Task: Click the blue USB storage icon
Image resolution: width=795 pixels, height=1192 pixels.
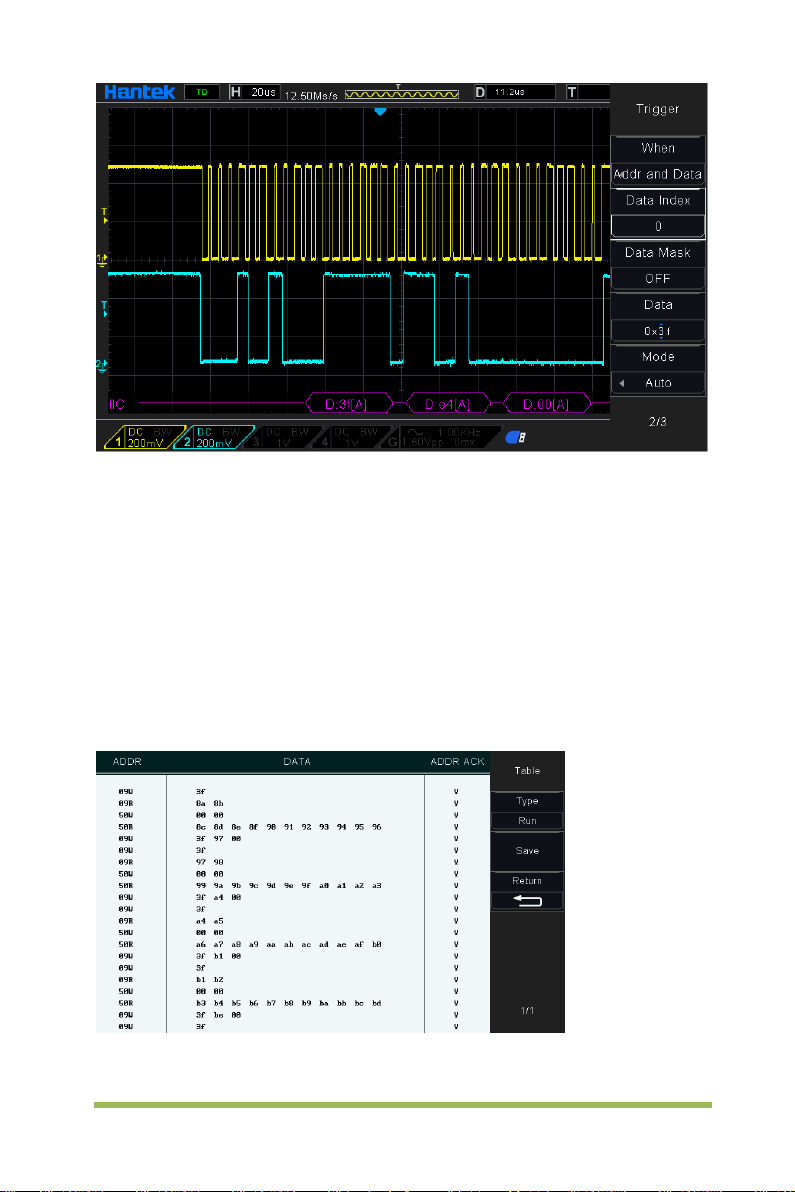Action: [515, 437]
